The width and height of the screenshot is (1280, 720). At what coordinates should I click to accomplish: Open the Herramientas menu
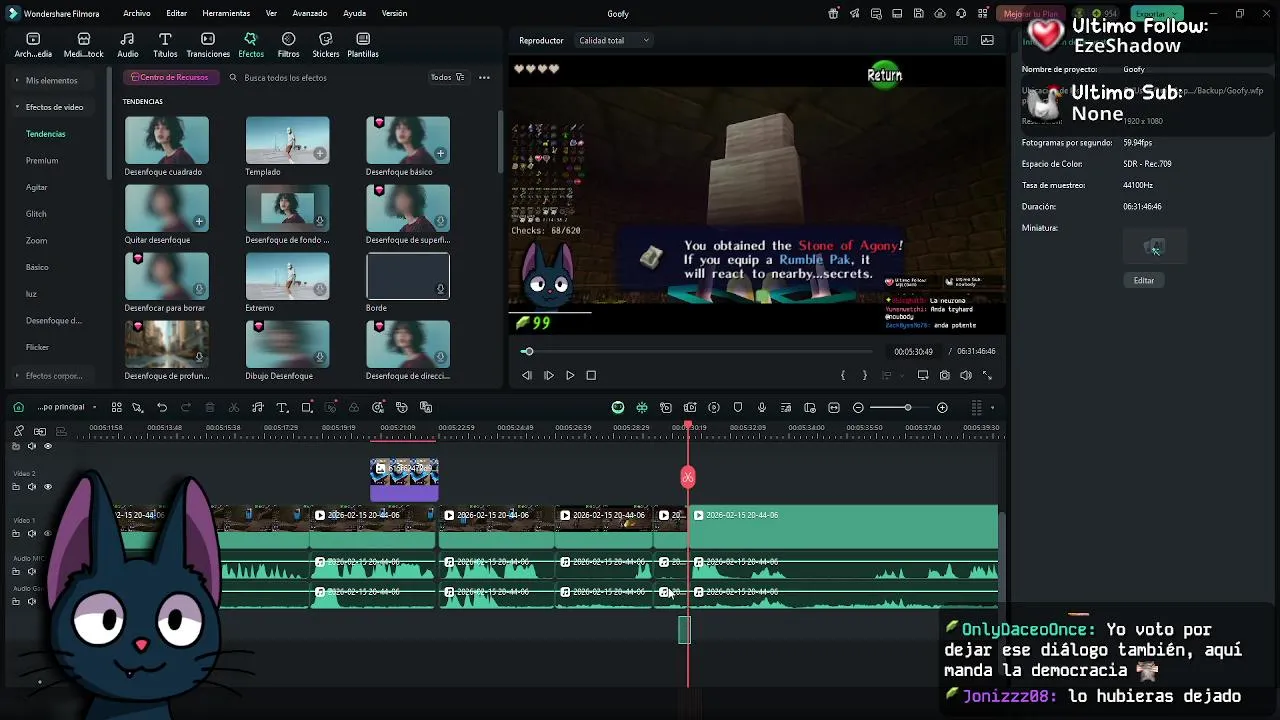pos(226,14)
